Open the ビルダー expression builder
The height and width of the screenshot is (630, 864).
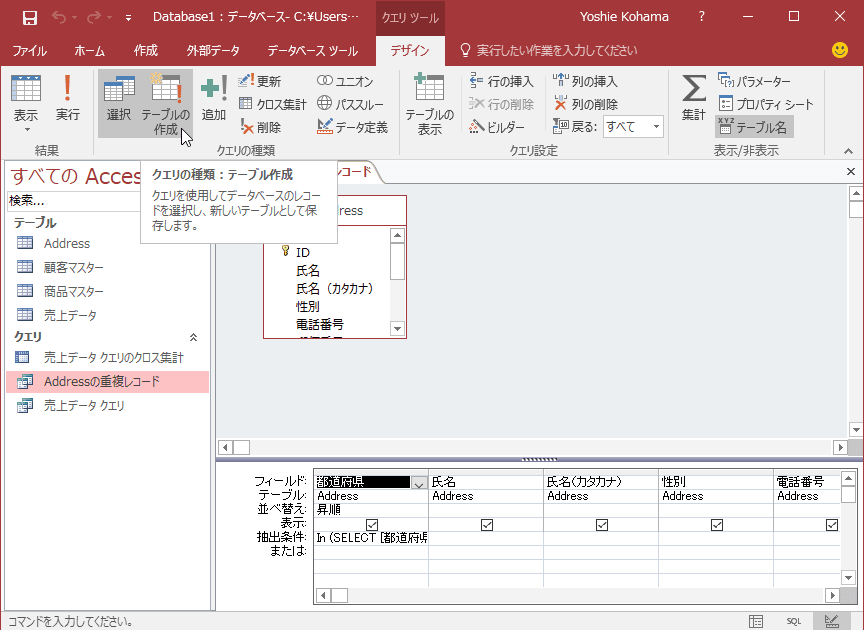[497, 127]
